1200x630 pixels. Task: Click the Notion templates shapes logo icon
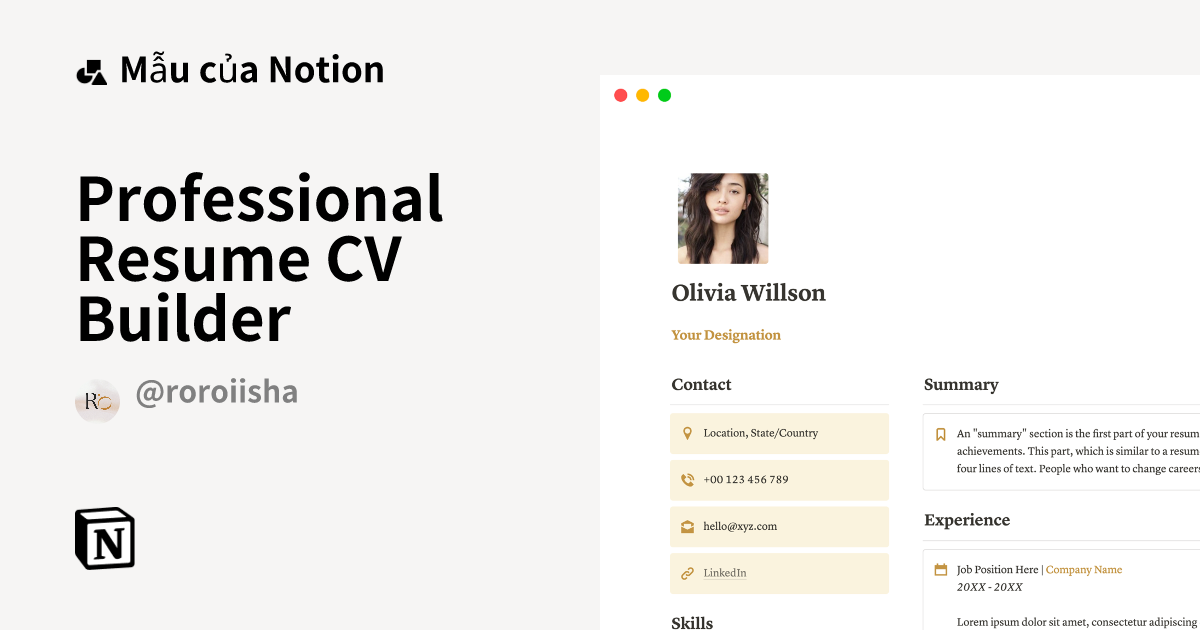92,69
